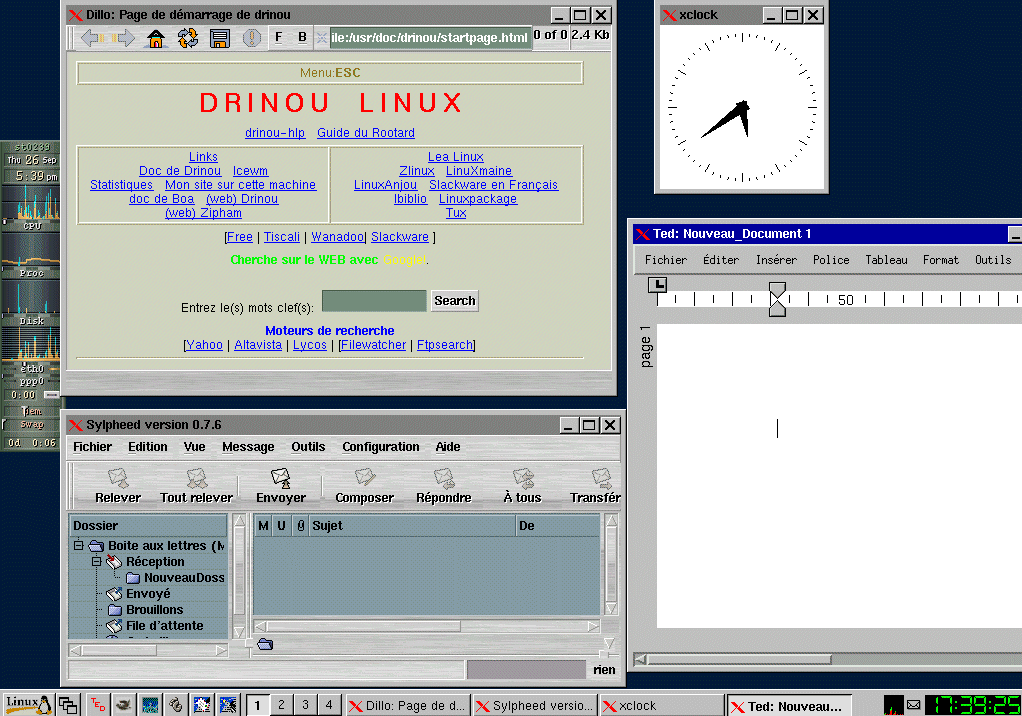The width and height of the screenshot is (1022, 716).
Task: Open Sylpheed's Configuration menu
Action: tap(381, 446)
